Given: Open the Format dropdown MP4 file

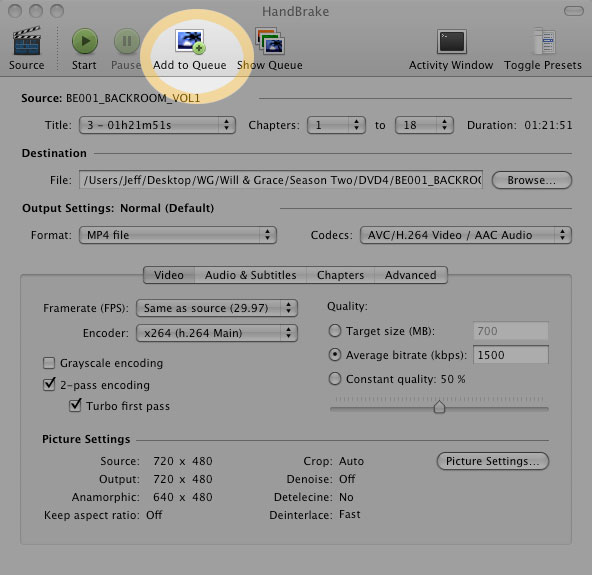Looking at the screenshot, I should pyautogui.click(x=178, y=235).
